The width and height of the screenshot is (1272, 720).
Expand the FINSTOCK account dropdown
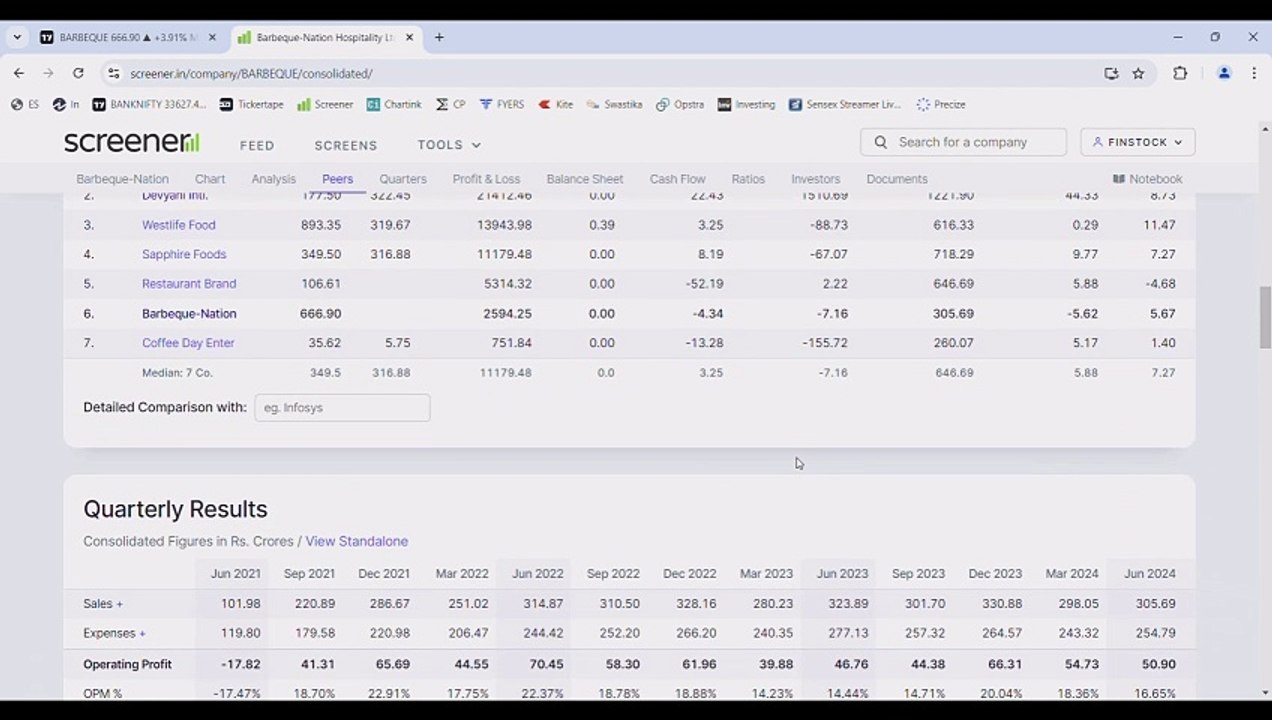pos(1137,142)
